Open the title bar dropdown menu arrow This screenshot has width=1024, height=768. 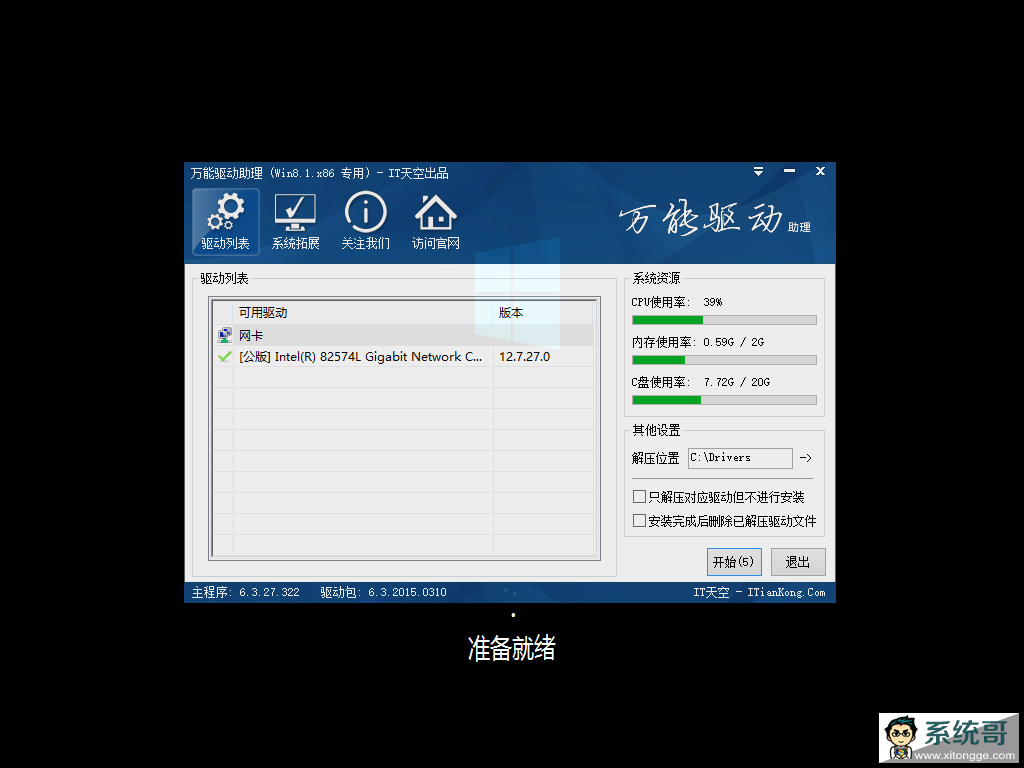pos(758,172)
